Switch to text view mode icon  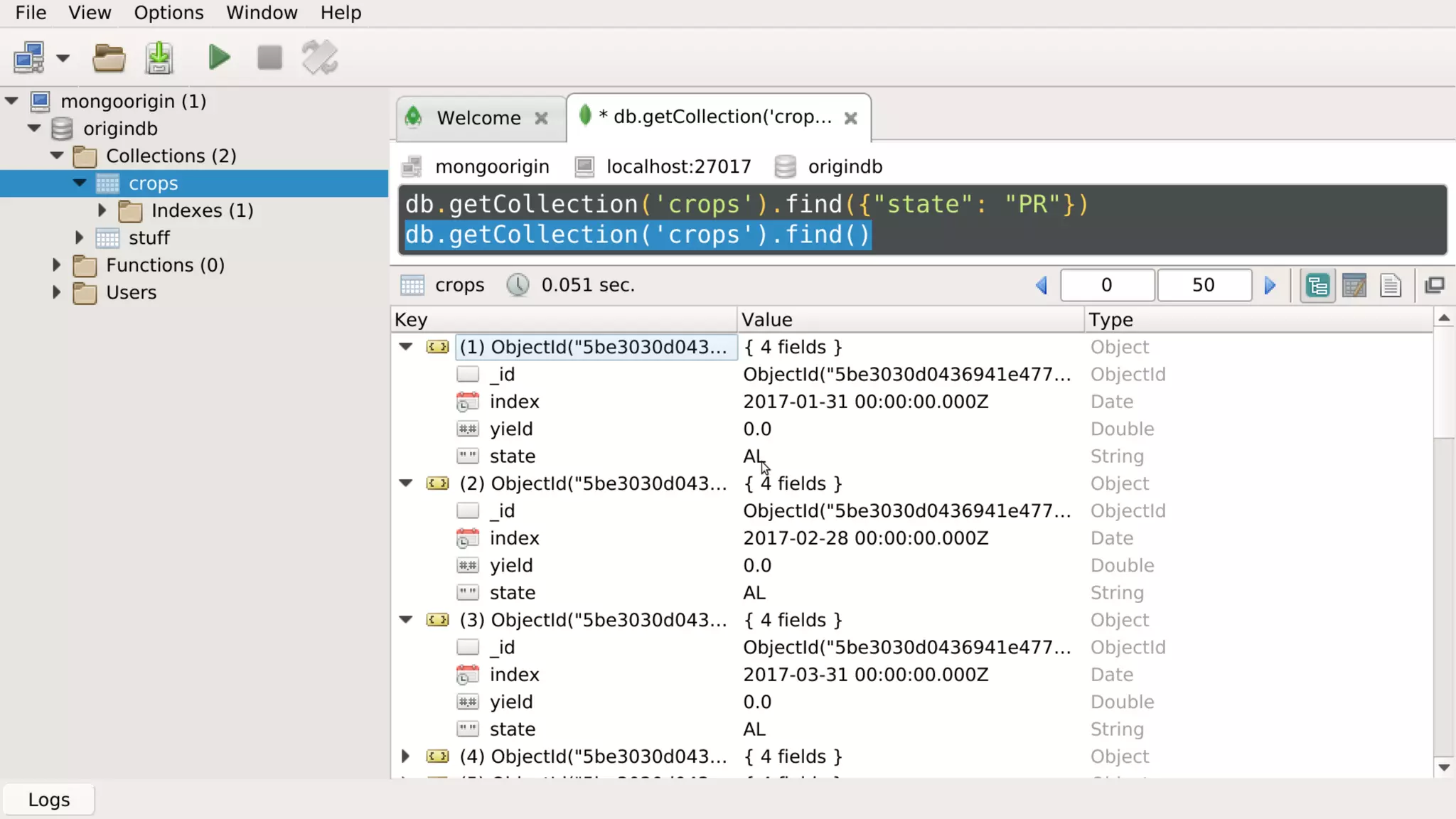pyautogui.click(x=1390, y=285)
